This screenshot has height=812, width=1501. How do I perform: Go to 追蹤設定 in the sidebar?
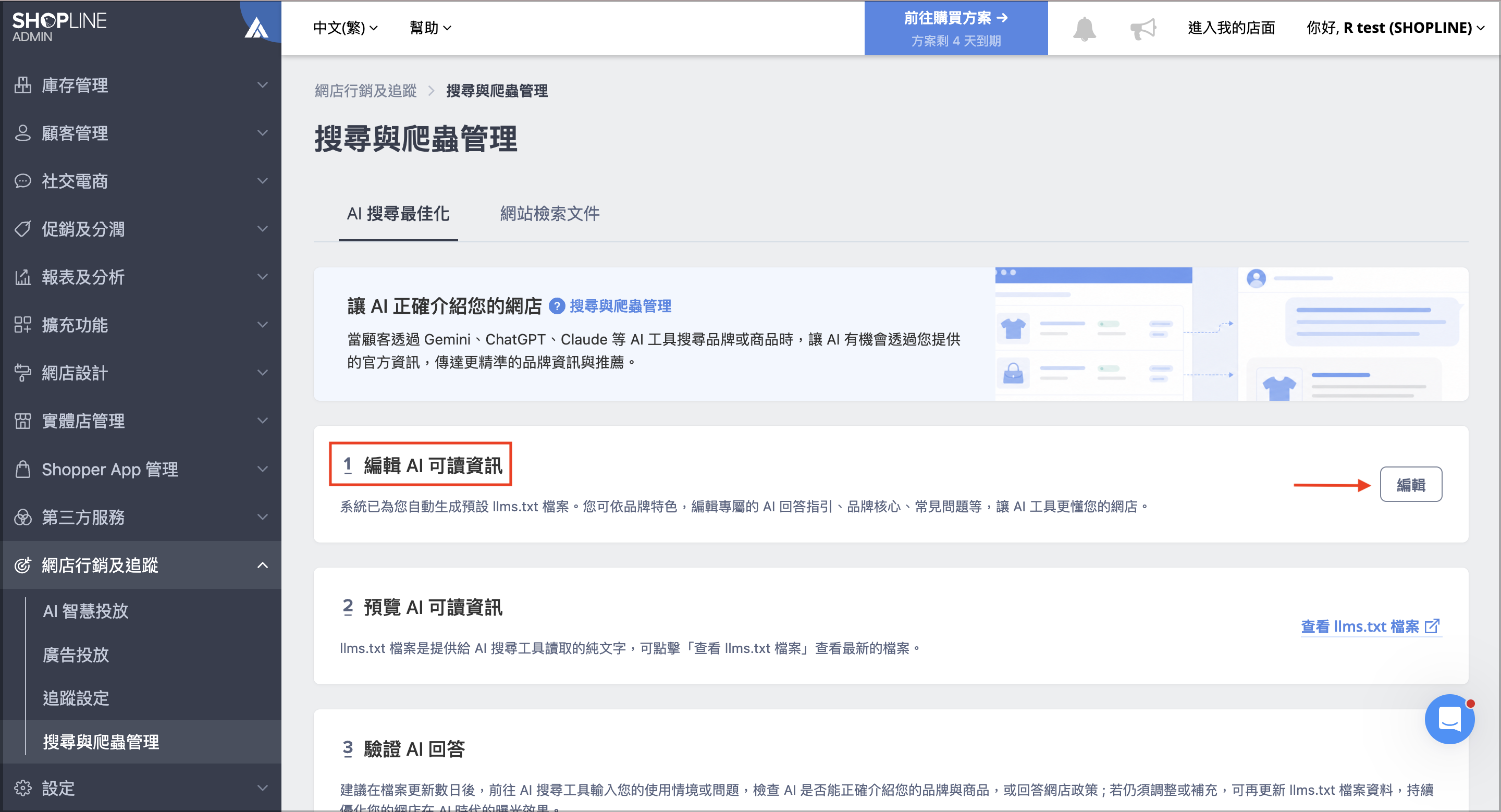pos(76,698)
